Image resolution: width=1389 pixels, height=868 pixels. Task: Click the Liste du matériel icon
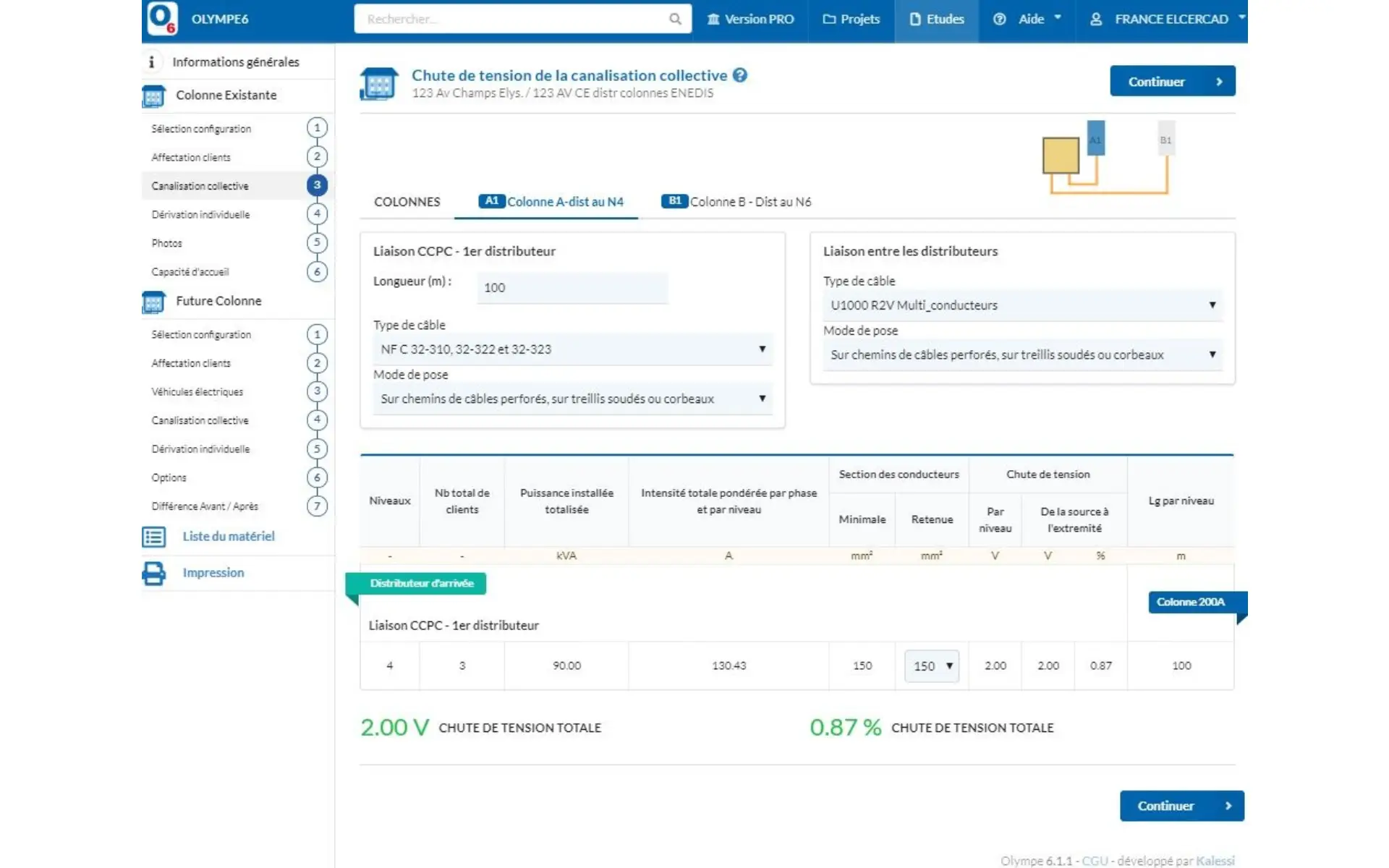154,537
